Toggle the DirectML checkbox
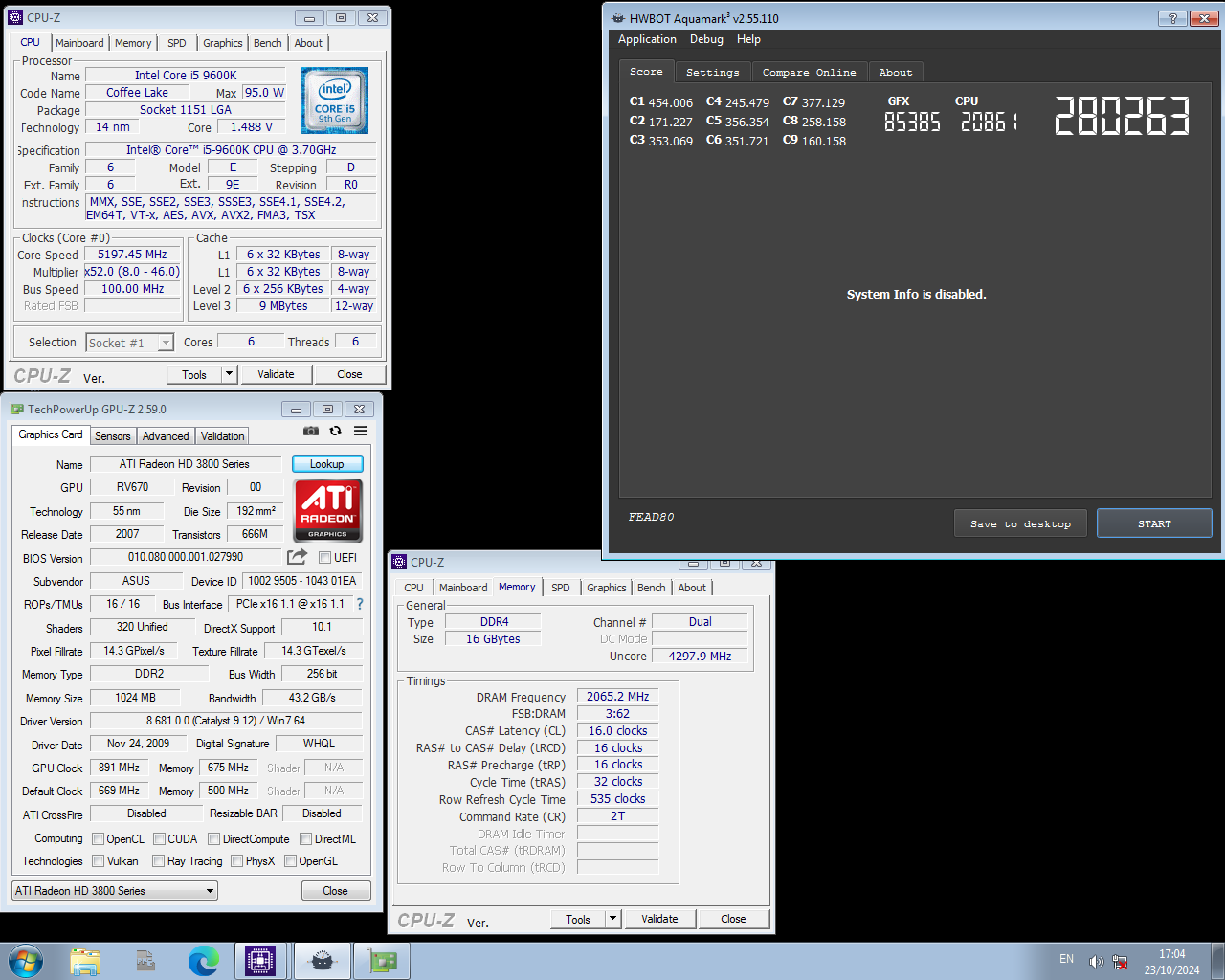 306,839
